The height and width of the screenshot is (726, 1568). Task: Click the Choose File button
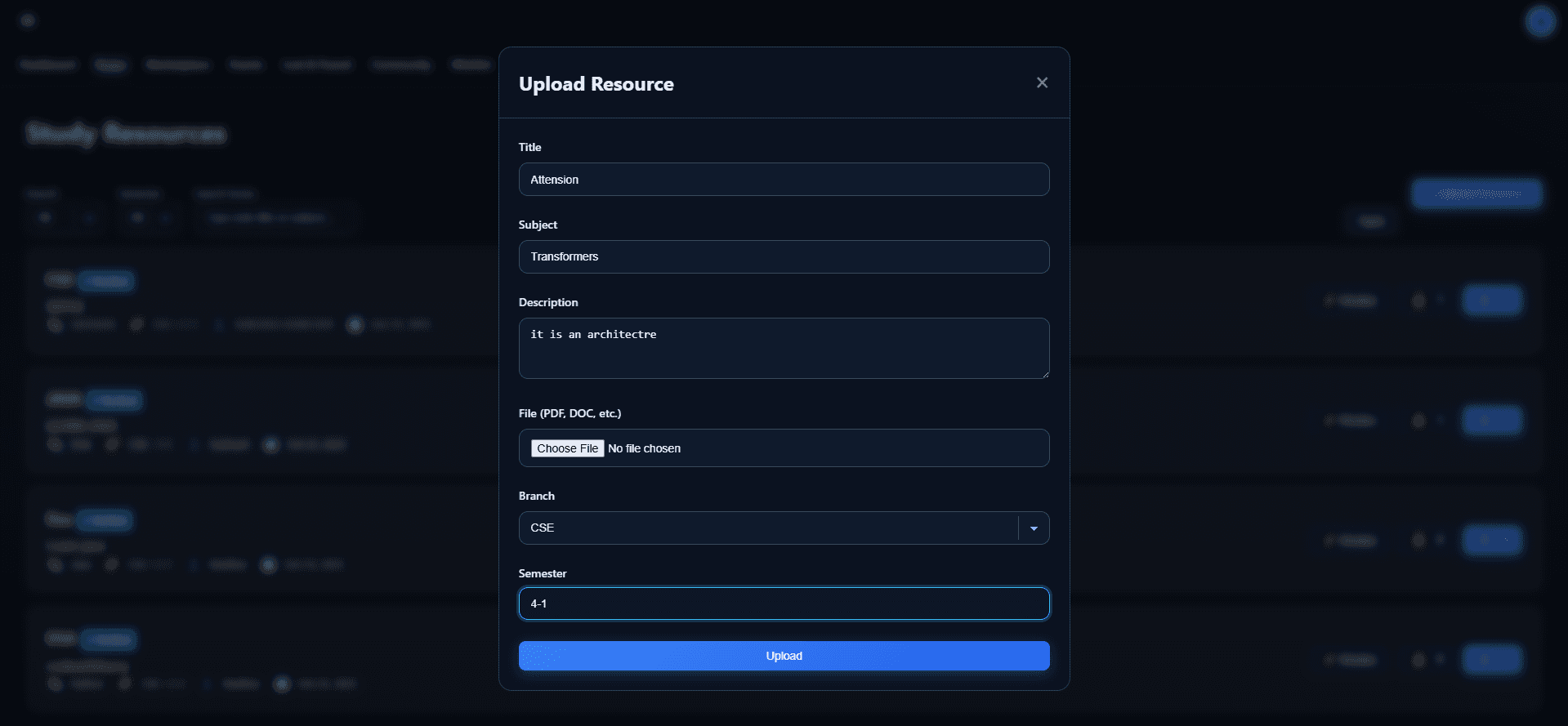(568, 448)
